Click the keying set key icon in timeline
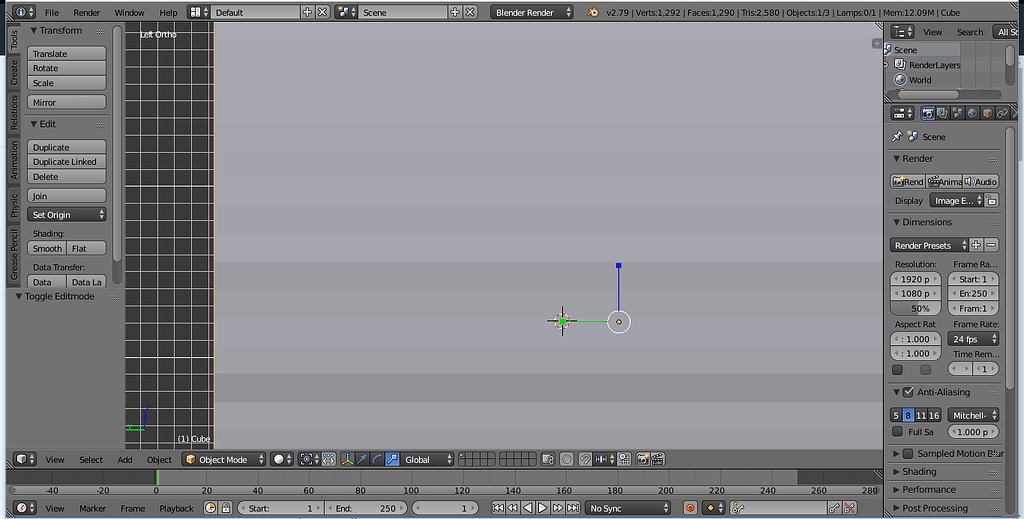 pos(738,508)
